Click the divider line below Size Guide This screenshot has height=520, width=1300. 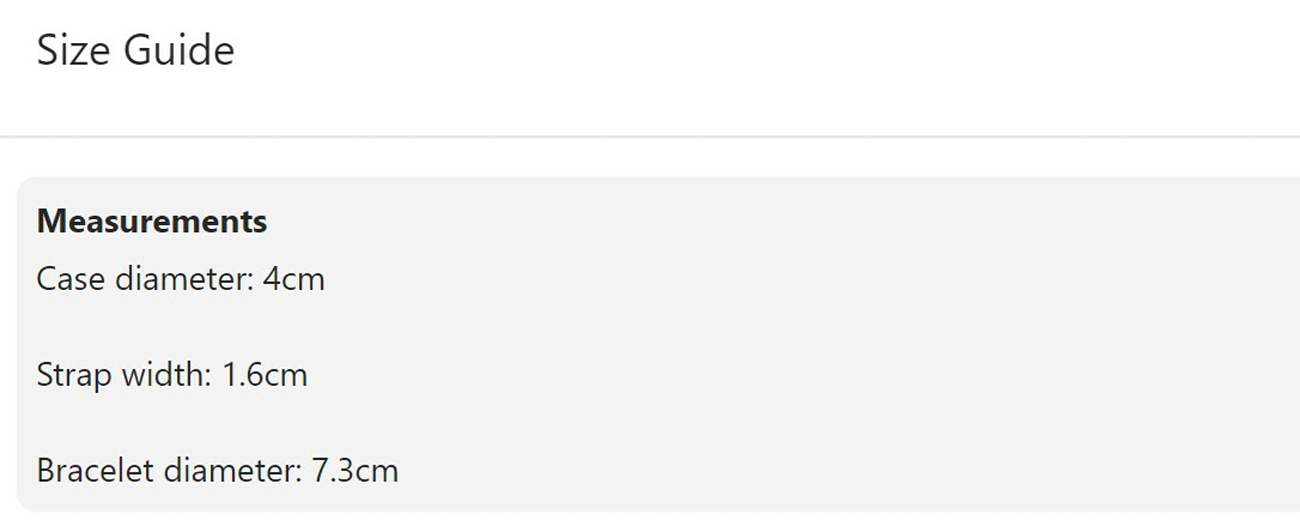pyautogui.click(x=650, y=136)
